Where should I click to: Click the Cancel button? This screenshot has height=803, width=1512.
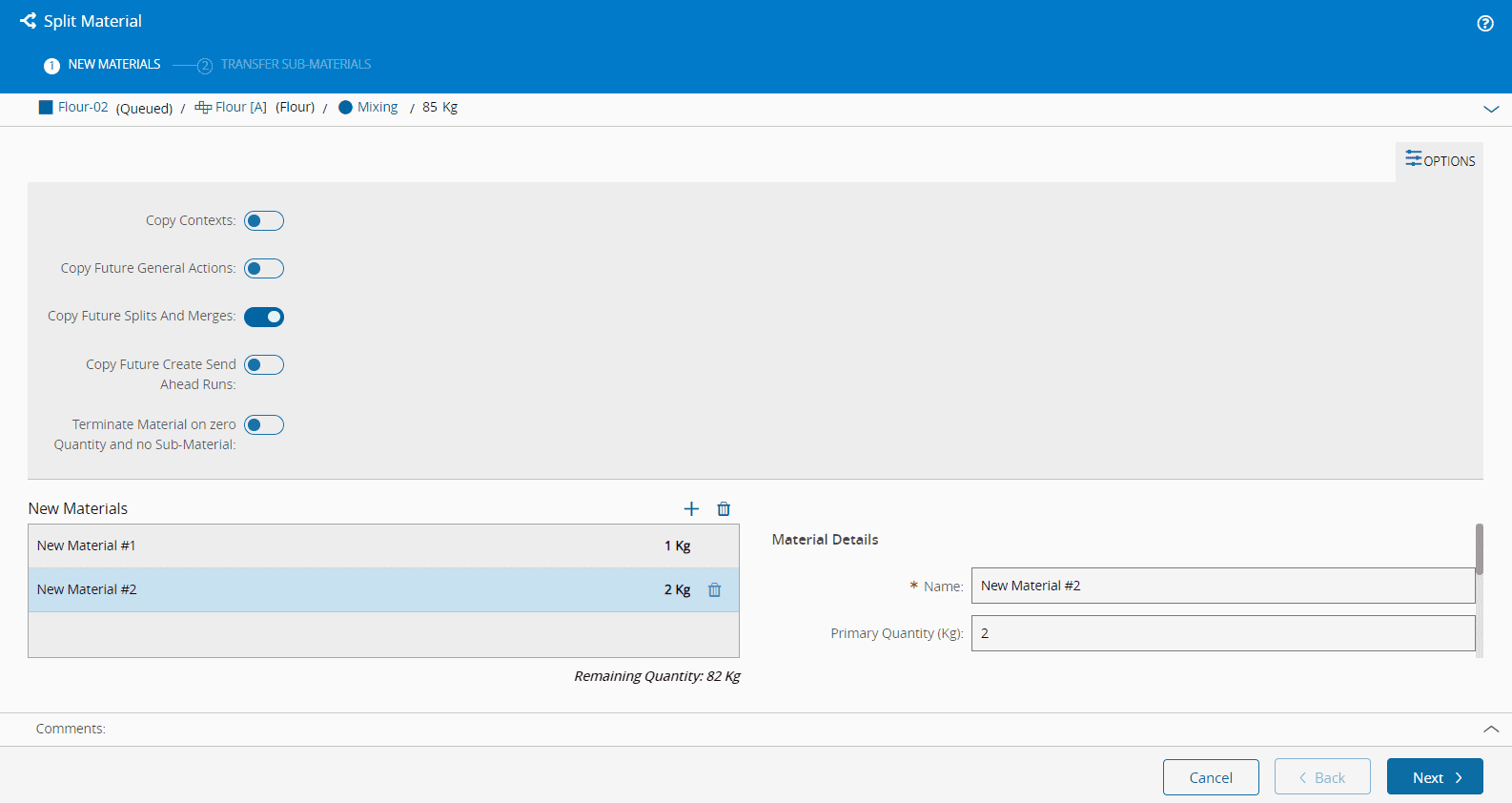[1210, 777]
